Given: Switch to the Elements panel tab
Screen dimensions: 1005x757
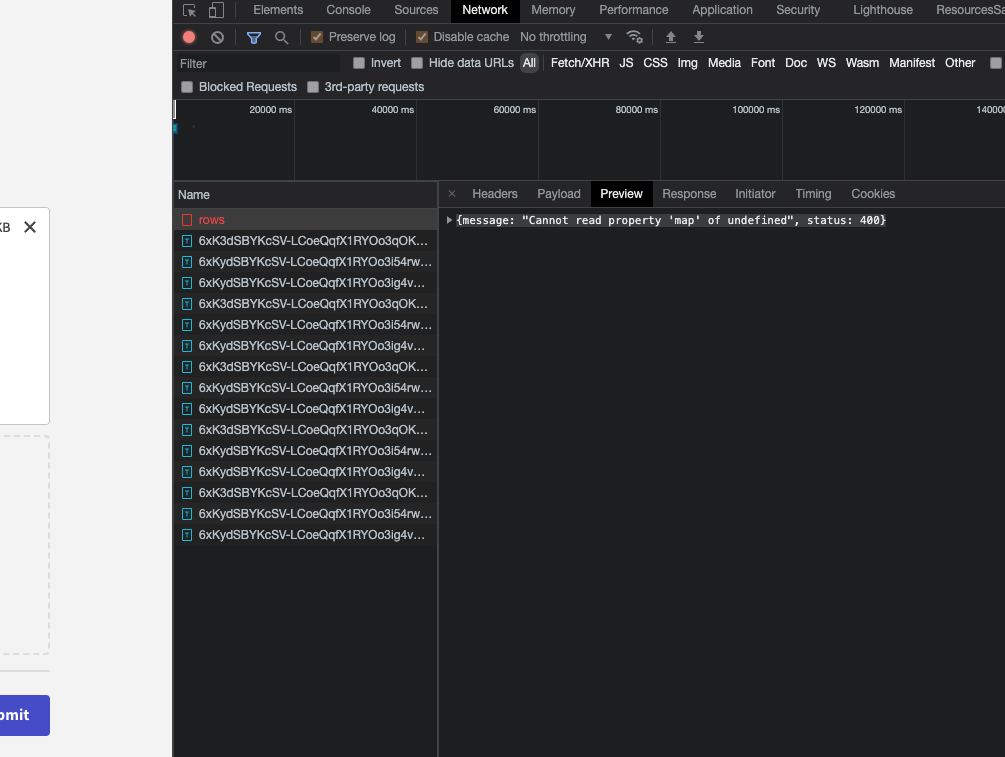Looking at the screenshot, I should tap(278, 10).
